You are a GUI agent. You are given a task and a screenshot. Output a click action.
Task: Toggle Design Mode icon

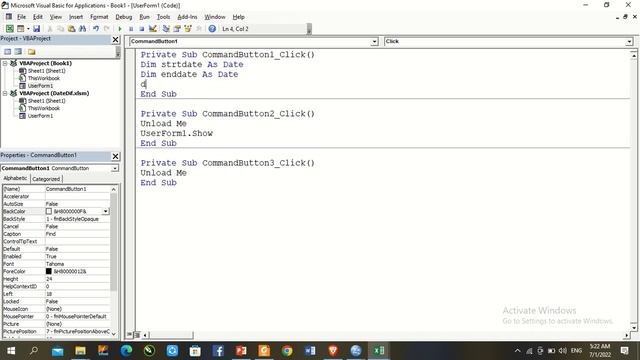153,29
